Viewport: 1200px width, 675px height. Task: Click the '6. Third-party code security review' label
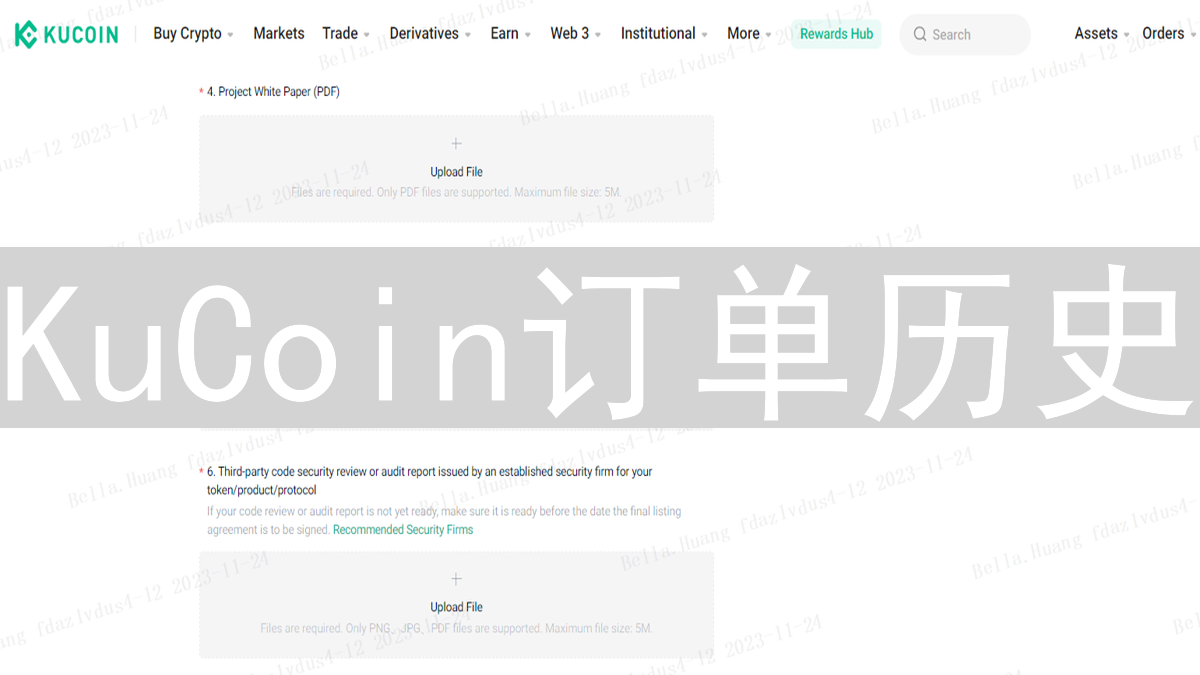429,480
